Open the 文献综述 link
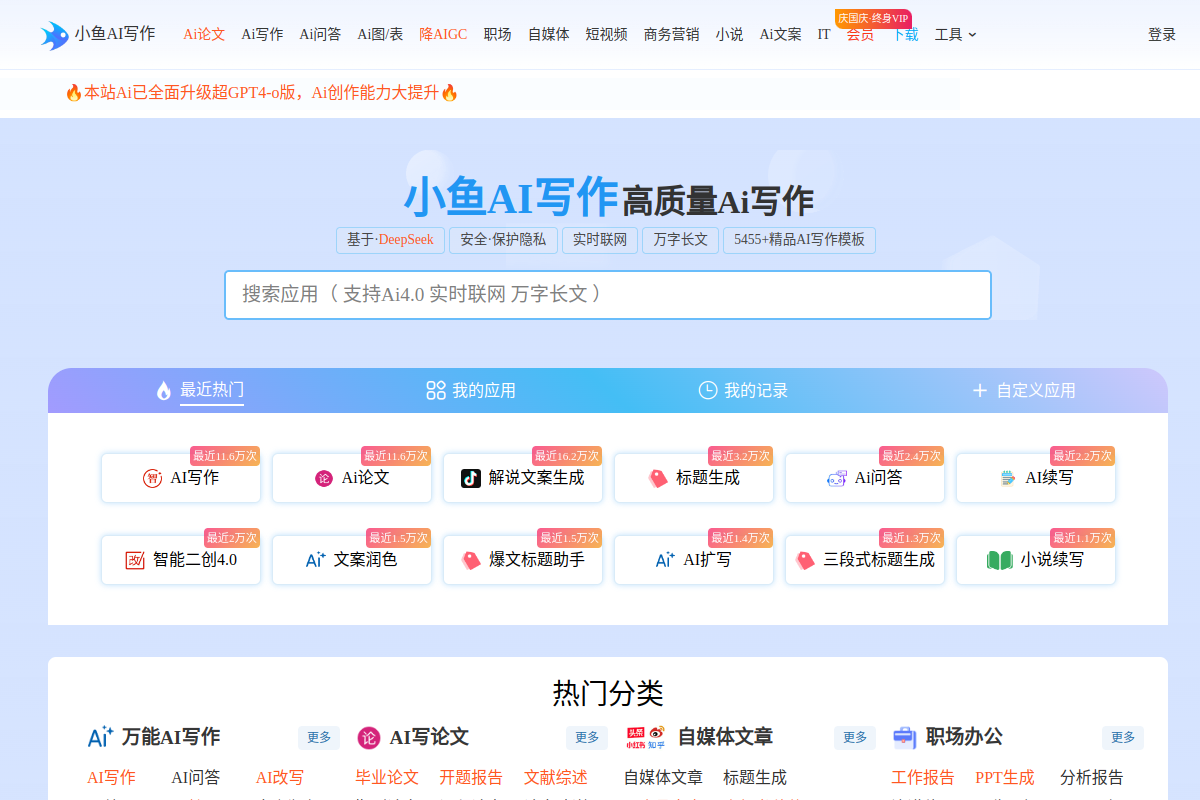This screenshot has height=800, width=1200. coord(556,777)
